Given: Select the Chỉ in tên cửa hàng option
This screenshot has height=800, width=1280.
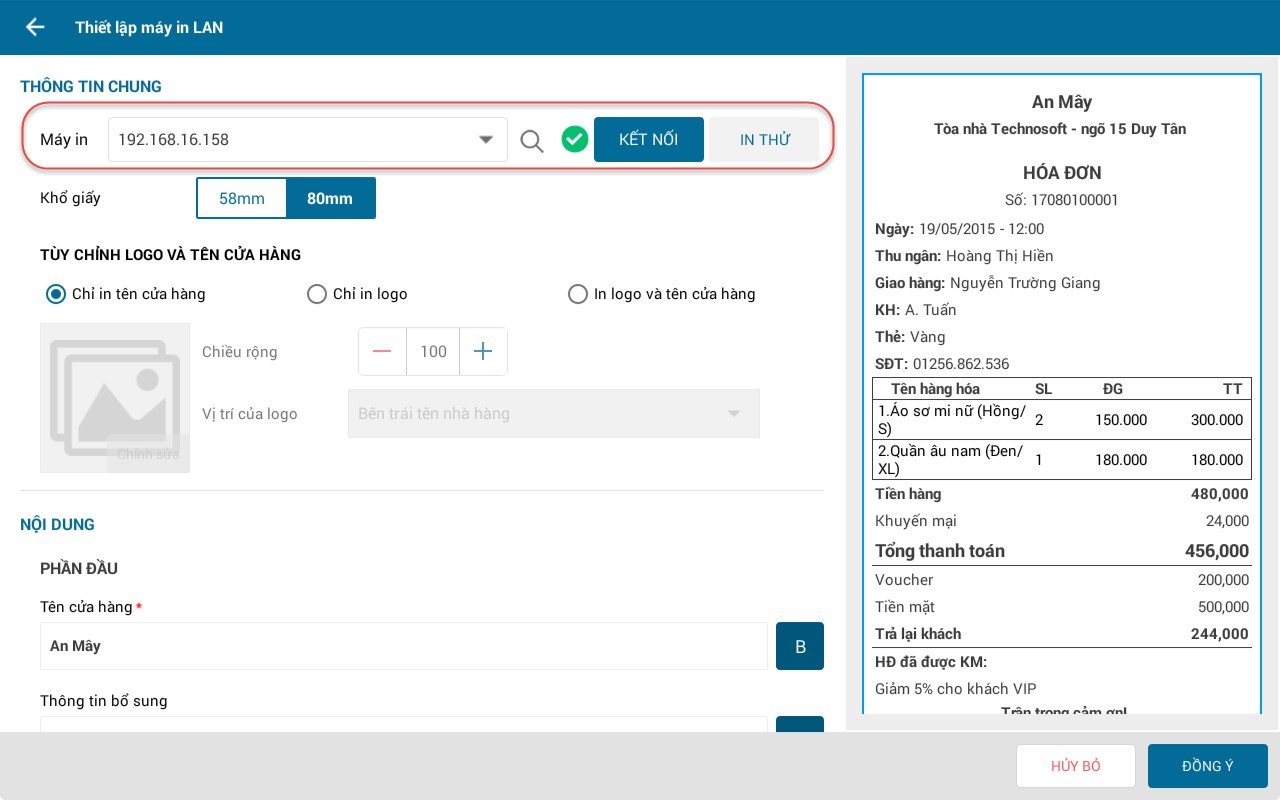Looking at the screenshot, I should coord(56,294).
